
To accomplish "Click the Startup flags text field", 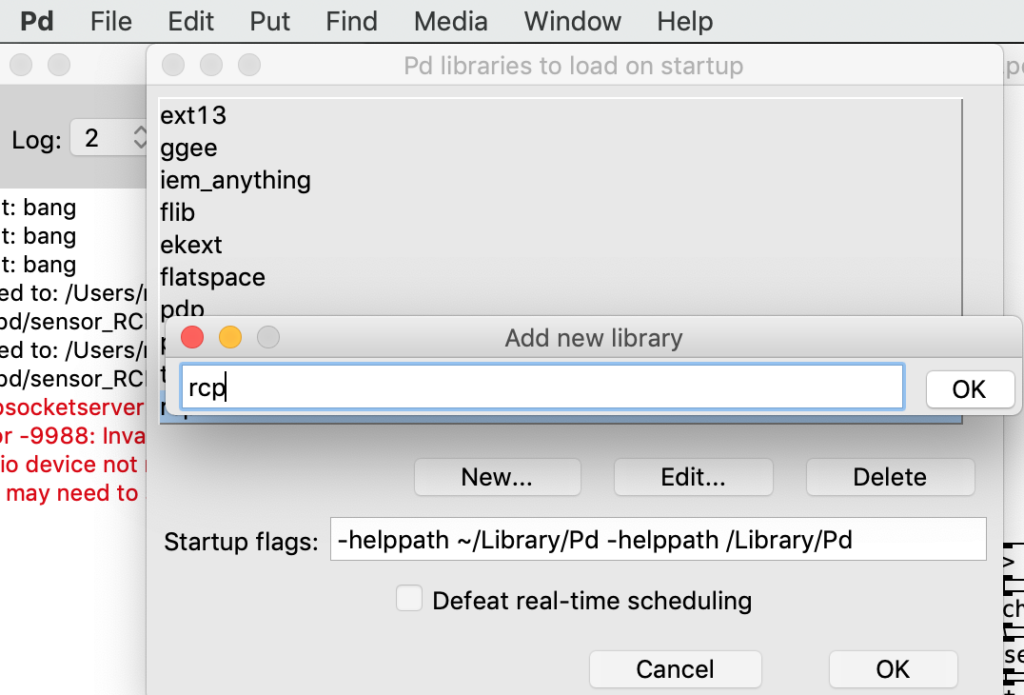I will tap(658, 540).
